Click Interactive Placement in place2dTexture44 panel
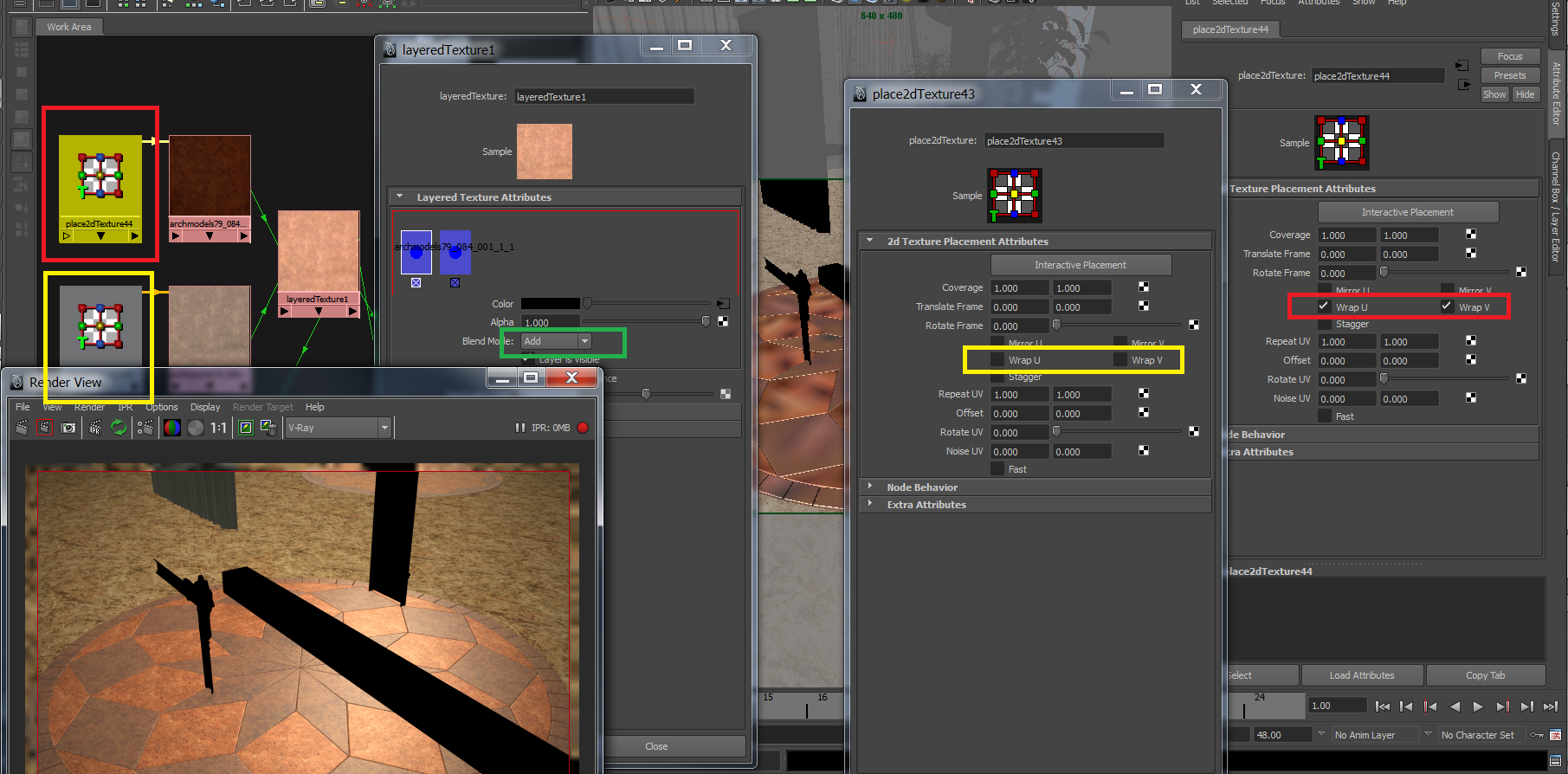 pyautogui.click(x=1408, y=212)
